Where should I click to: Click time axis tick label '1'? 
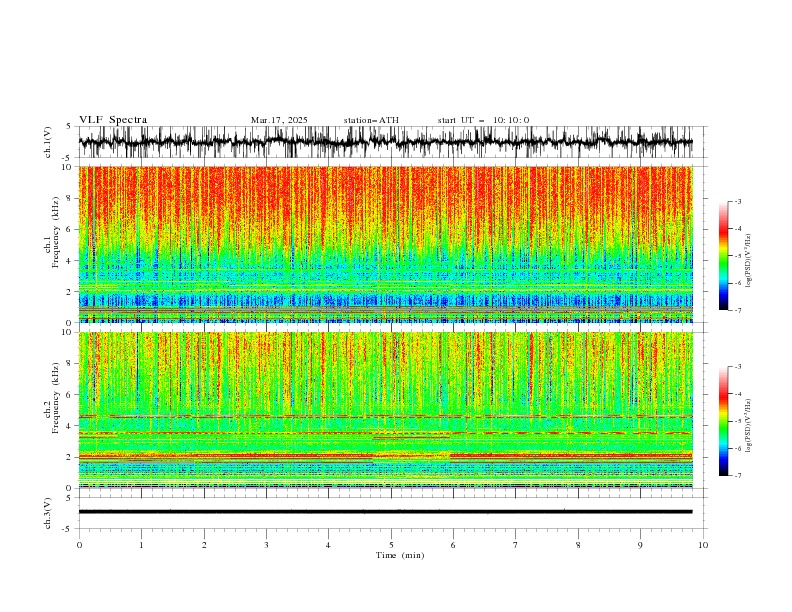(x=141, y=545)
